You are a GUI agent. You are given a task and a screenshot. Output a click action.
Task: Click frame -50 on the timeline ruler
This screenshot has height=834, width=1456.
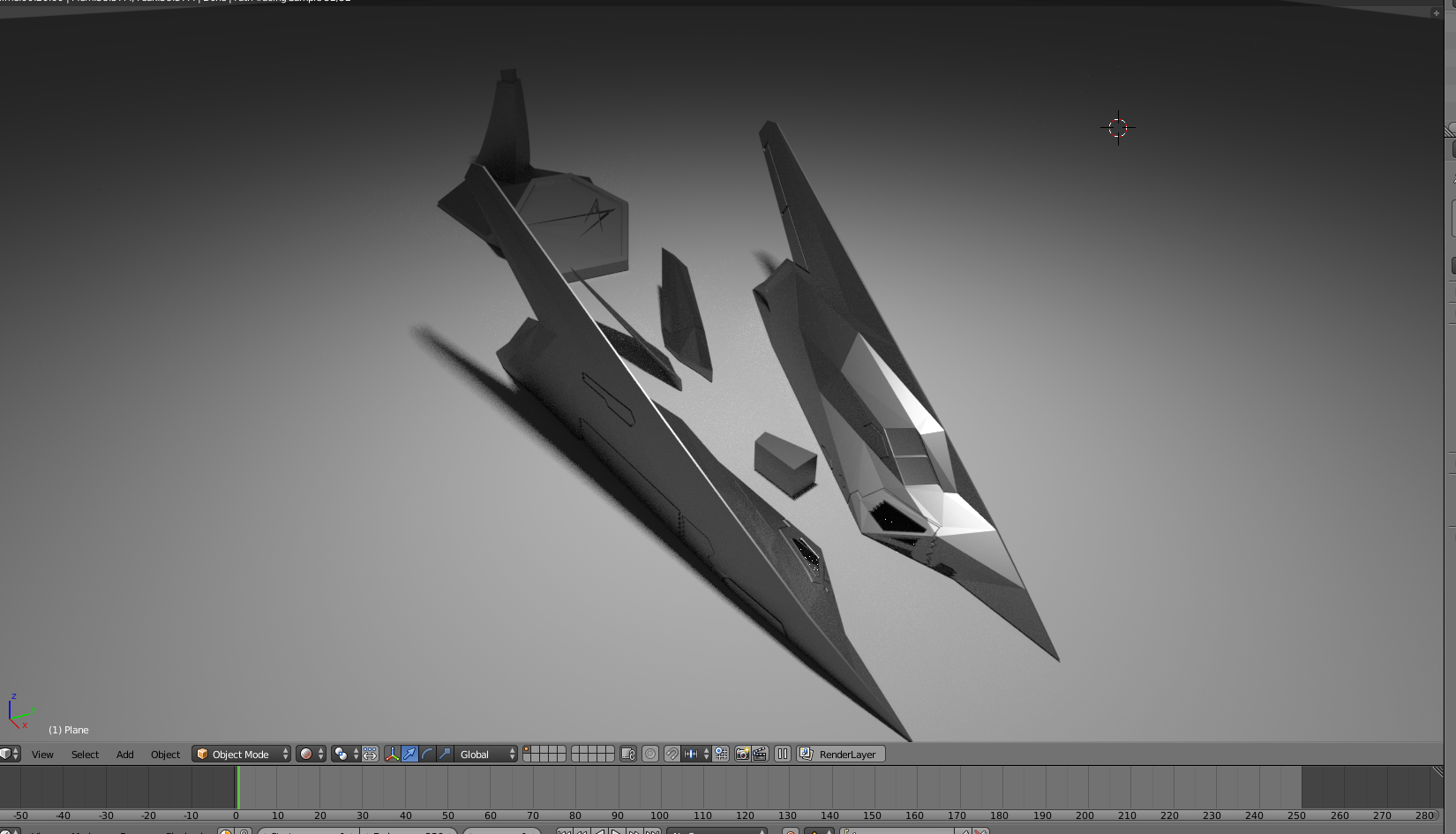[19, 815]
